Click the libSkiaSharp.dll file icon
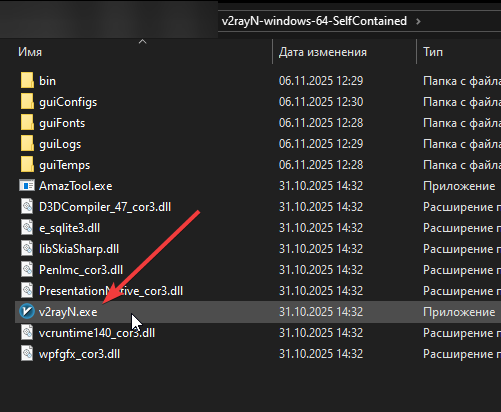The height and width of the screenshot is (412, 501). pos(27,249)
